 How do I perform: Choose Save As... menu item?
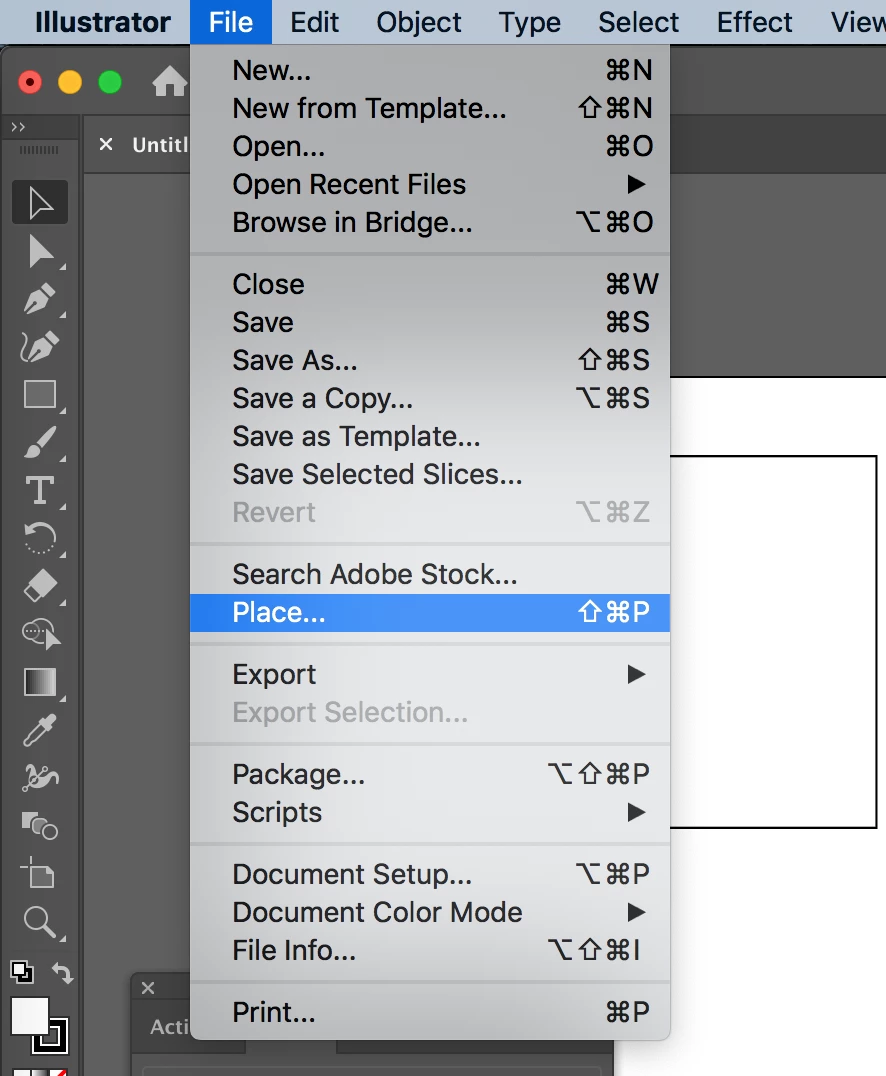(430, 360)
